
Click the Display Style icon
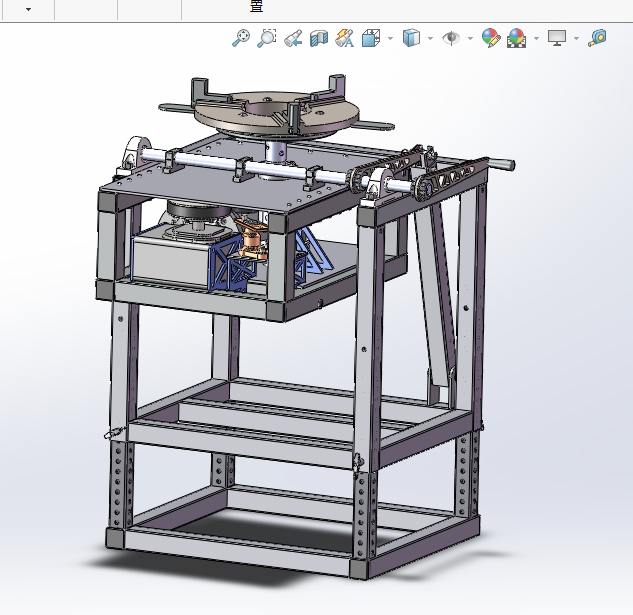click(411, 39)
